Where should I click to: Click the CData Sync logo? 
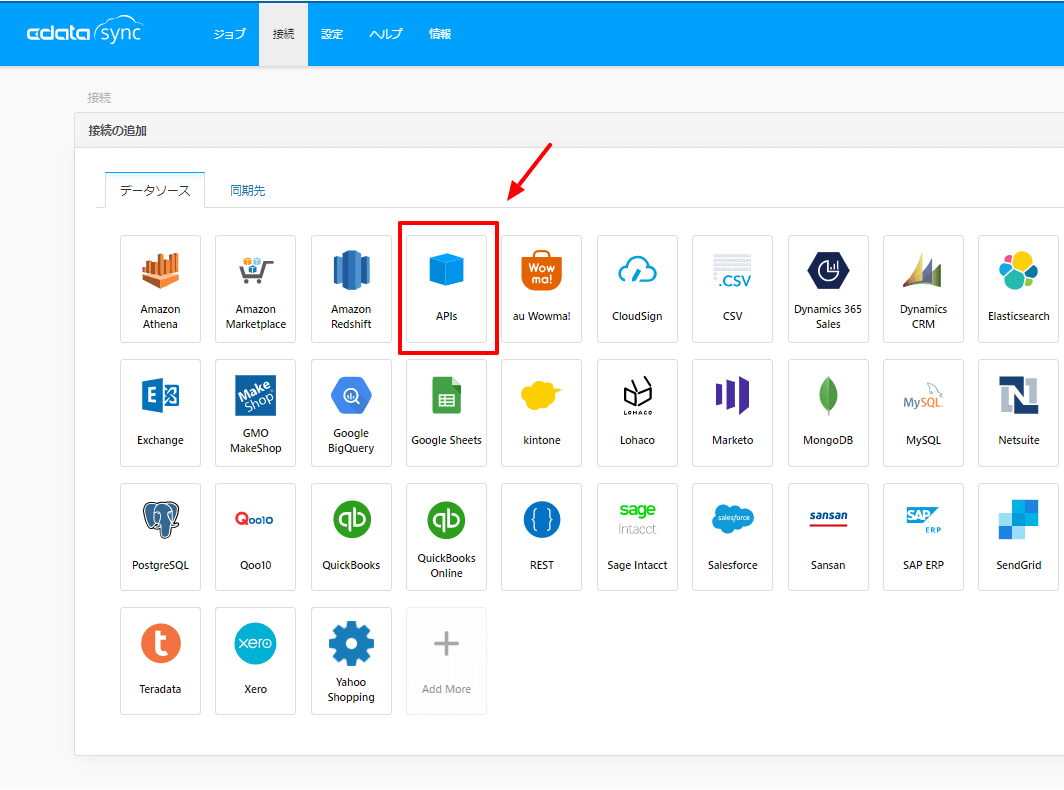click(x=84, y=32)
